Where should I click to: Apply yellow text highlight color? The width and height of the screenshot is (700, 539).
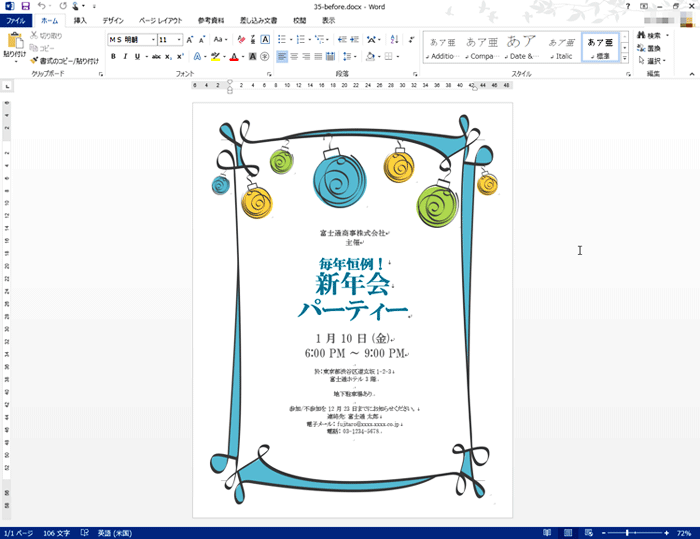[215, 57]
